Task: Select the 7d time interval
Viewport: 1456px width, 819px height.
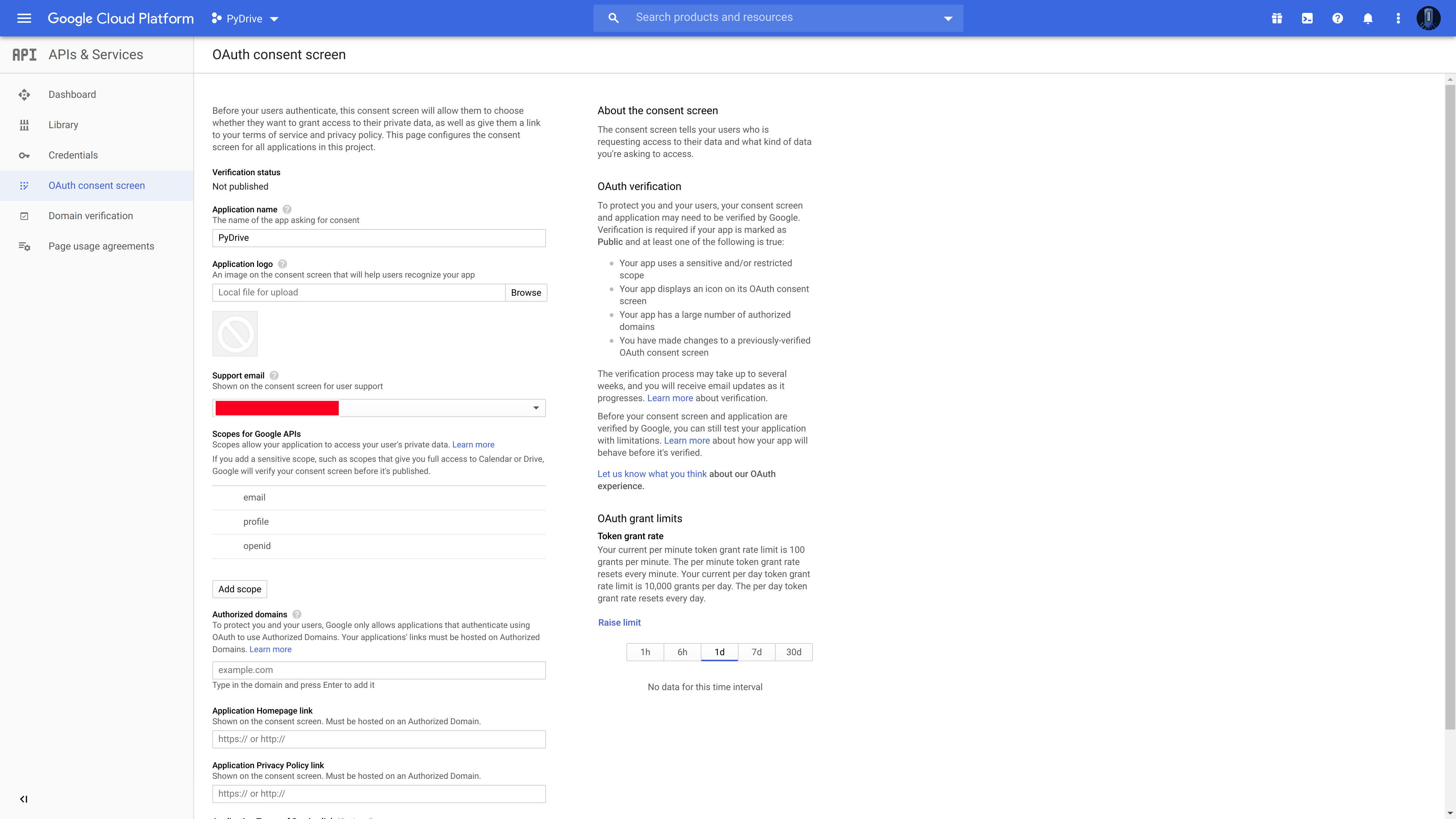Action: [756, 652]
